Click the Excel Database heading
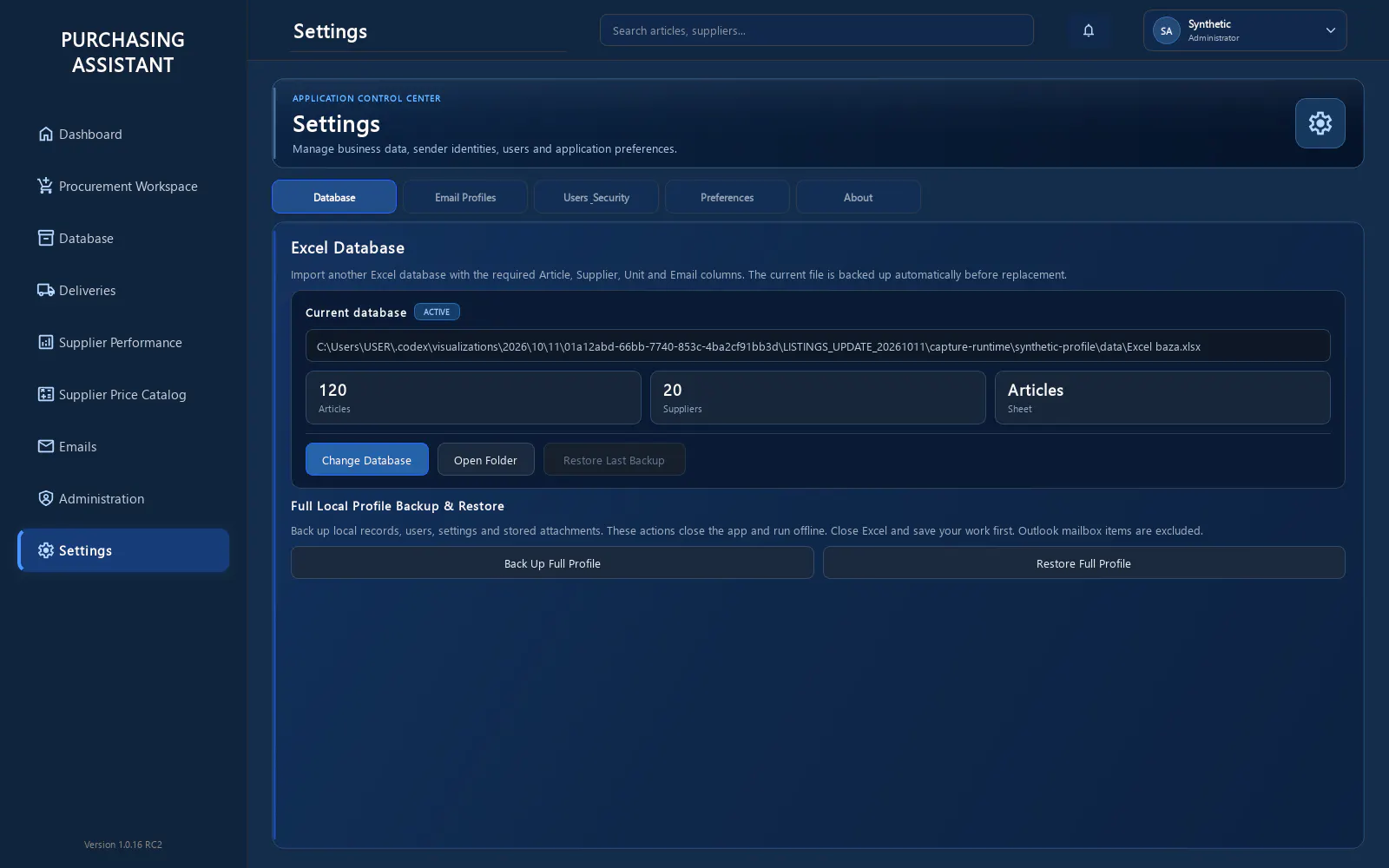This screenshot has height=868, width=1389. 348,247
